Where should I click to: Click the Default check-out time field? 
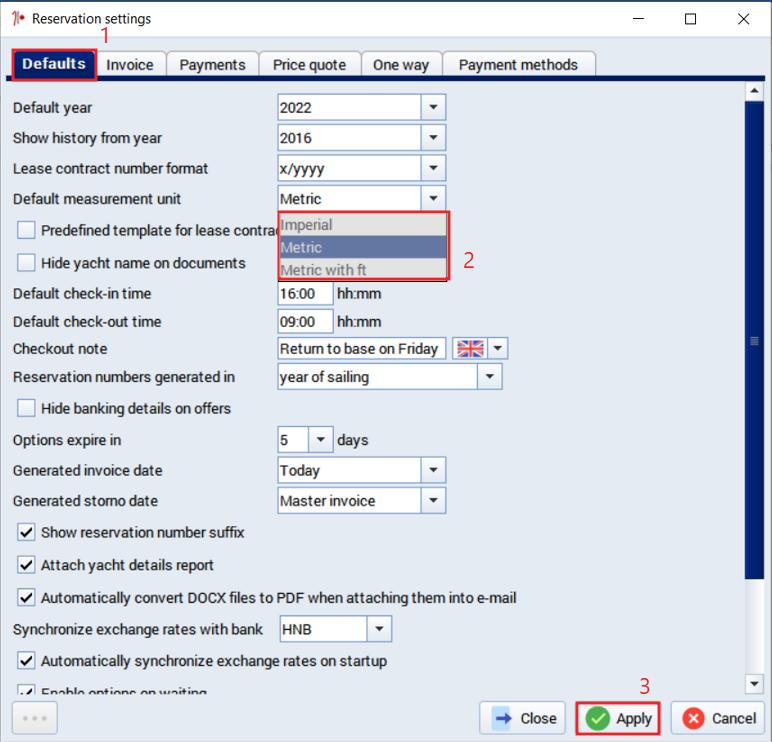pyautogui.click(x=305, y=322)
